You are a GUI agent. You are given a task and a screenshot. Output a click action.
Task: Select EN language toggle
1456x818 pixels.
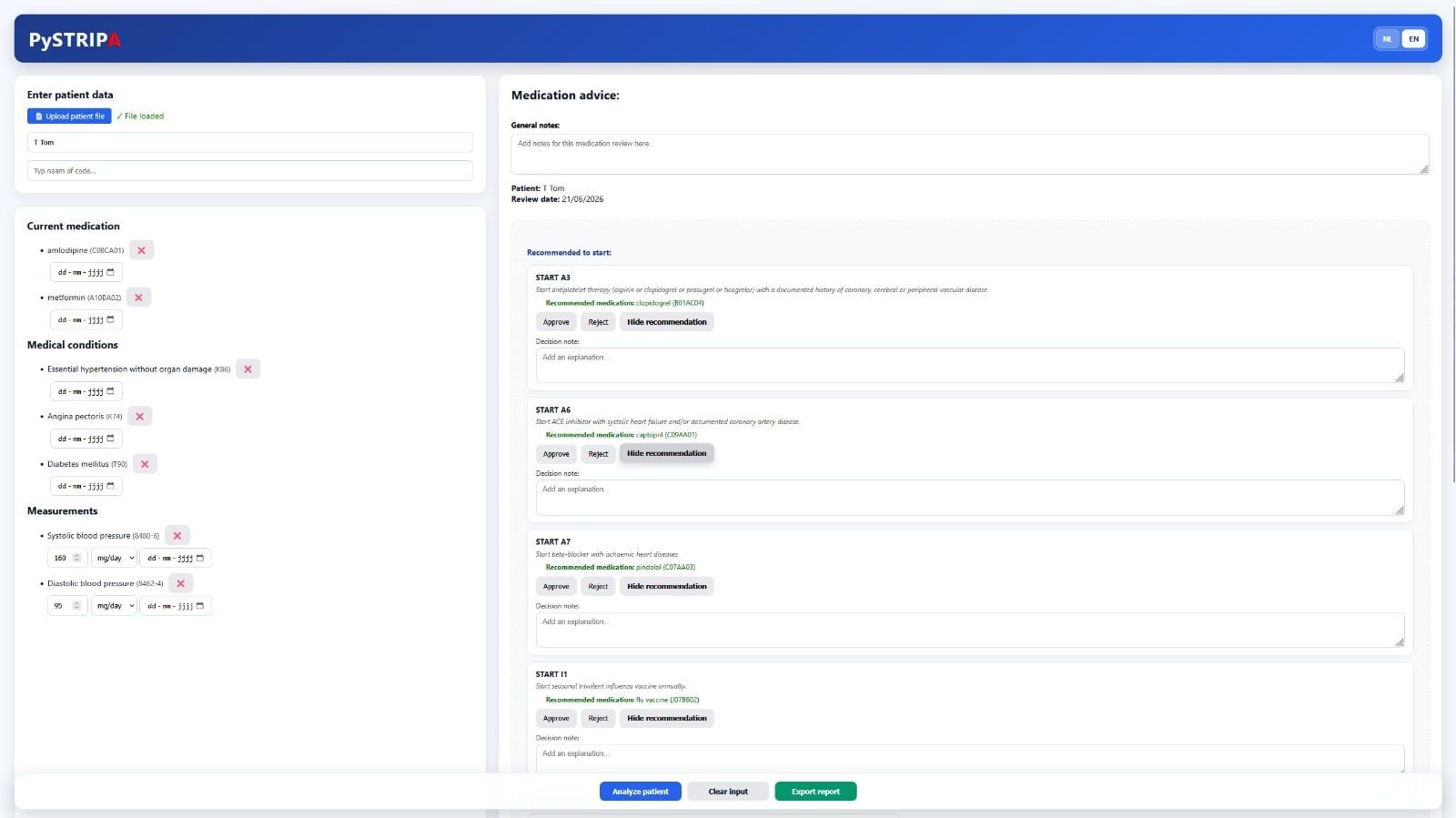point(1413,39)
